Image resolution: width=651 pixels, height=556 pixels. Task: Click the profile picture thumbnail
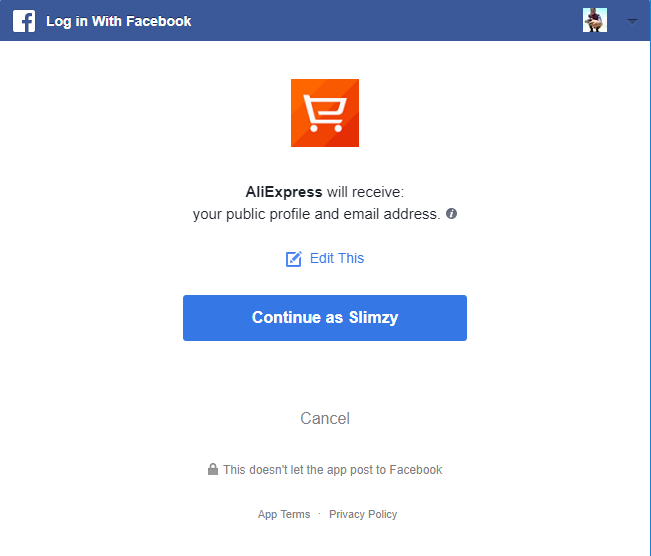pyautogui.click(x=595, y=20)
